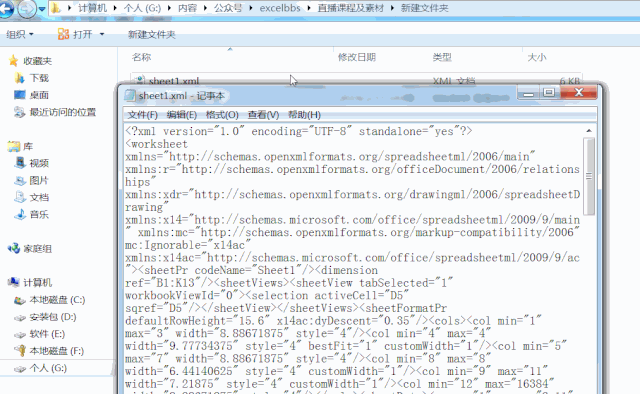Open 查看(V) menu in Notepad

tap(263, 115)
